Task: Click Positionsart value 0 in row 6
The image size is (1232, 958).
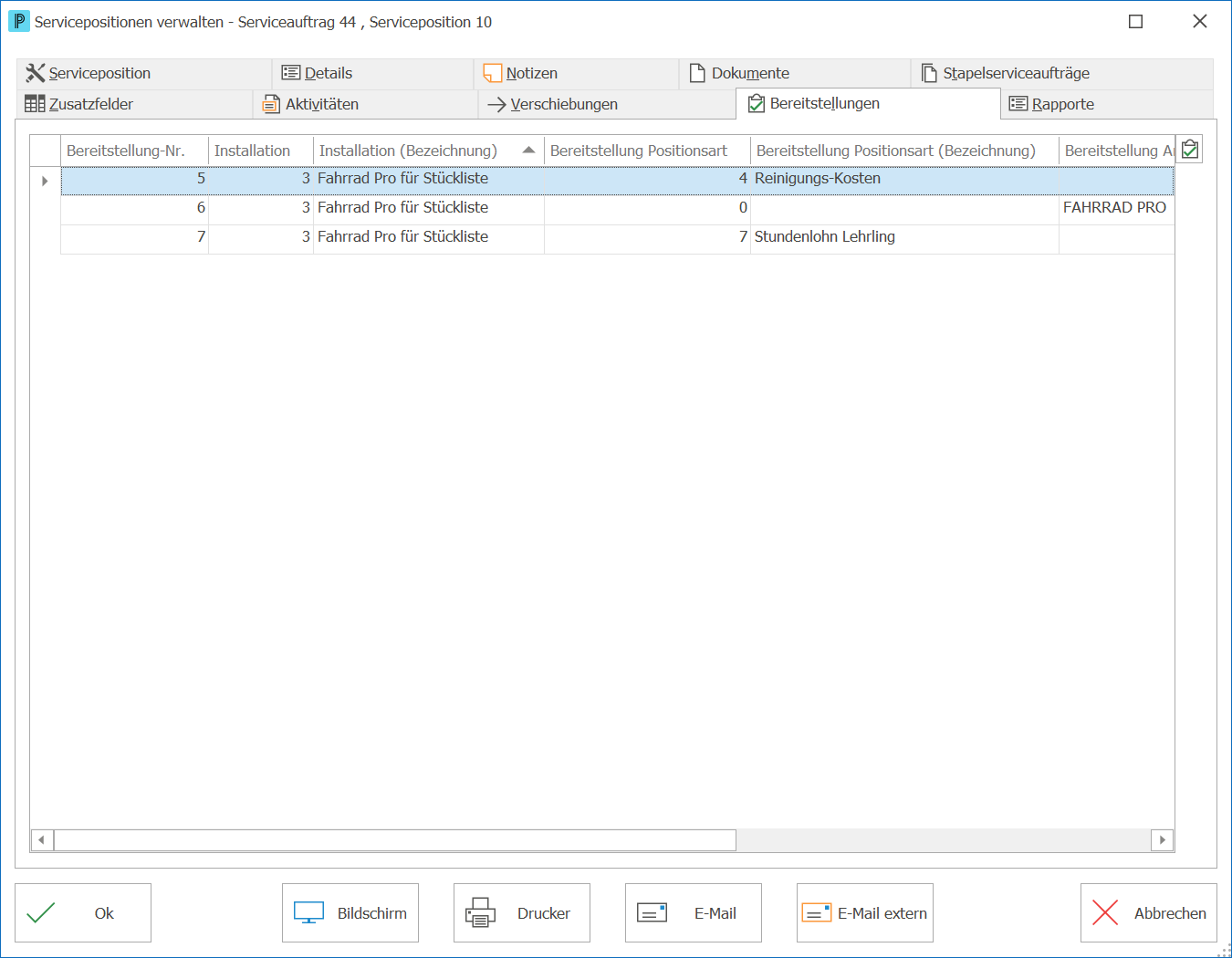Action: pos(647,208)
